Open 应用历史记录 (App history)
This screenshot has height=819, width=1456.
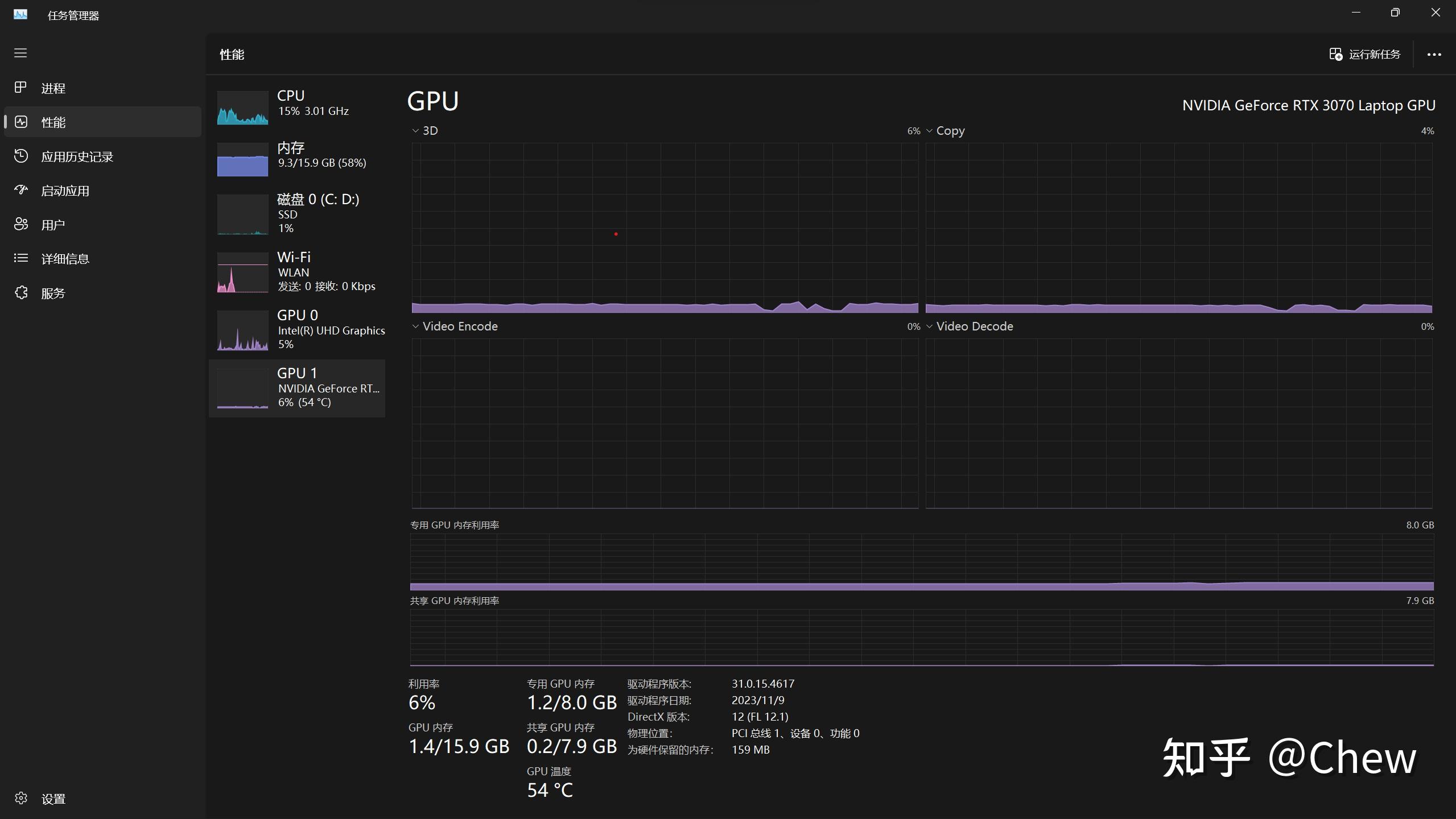[x=77, y=156]
